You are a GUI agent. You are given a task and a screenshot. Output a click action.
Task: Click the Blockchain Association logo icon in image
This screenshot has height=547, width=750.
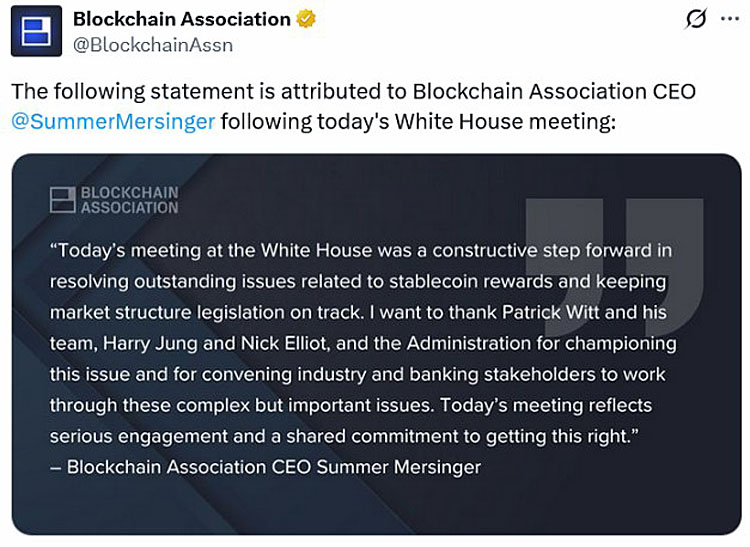click(62, 199)
